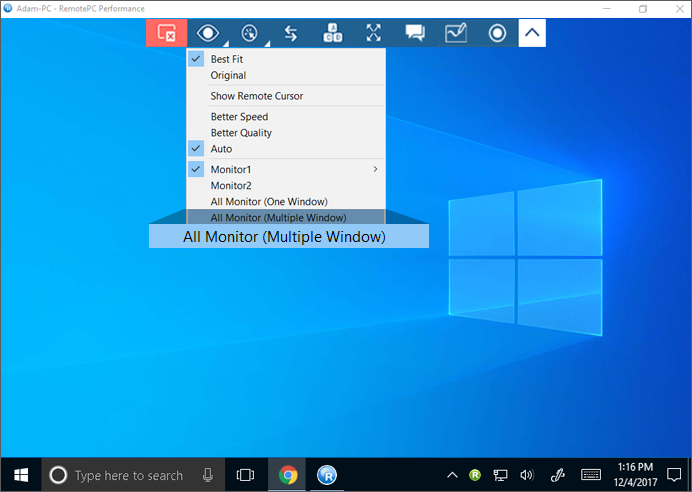The height and width of the screenshot is (492, 692).
Task: Select All Monitor (Multiple Window) menu entry
Action: point(278,217)
